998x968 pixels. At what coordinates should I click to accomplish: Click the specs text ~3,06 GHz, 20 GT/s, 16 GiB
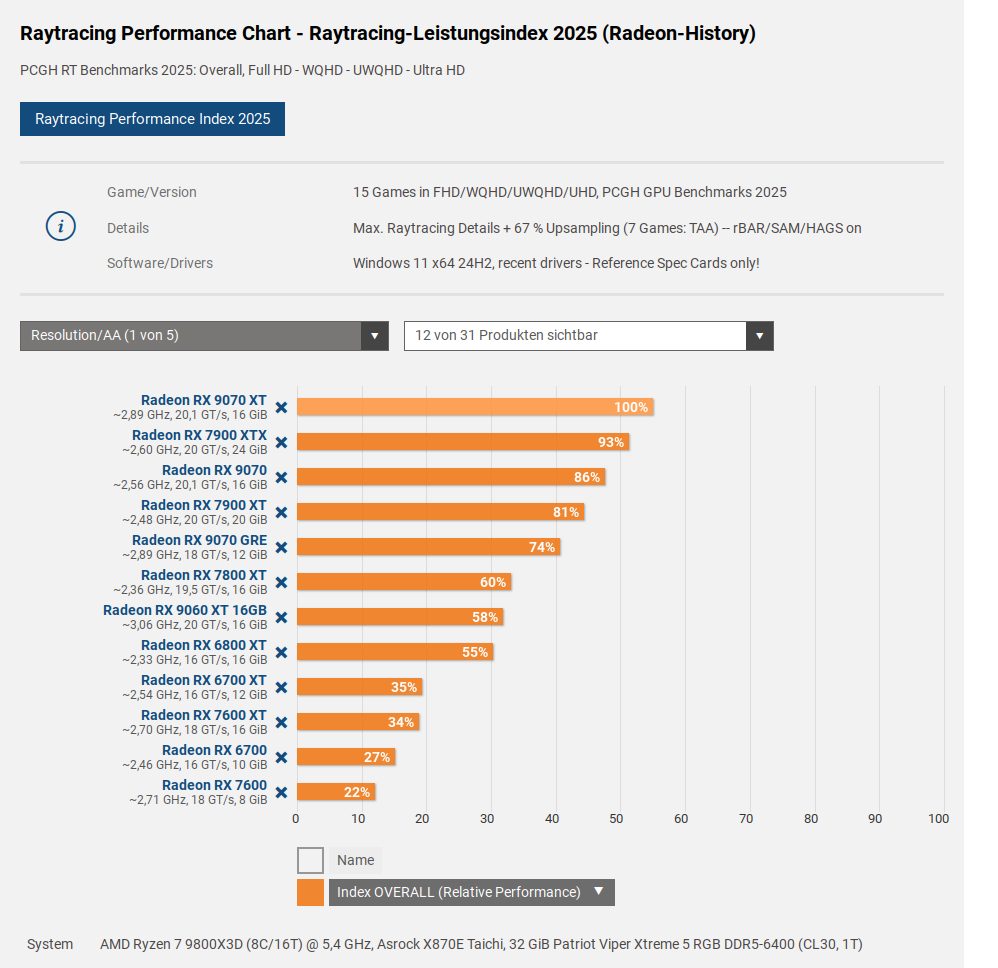tap(195, 625)
